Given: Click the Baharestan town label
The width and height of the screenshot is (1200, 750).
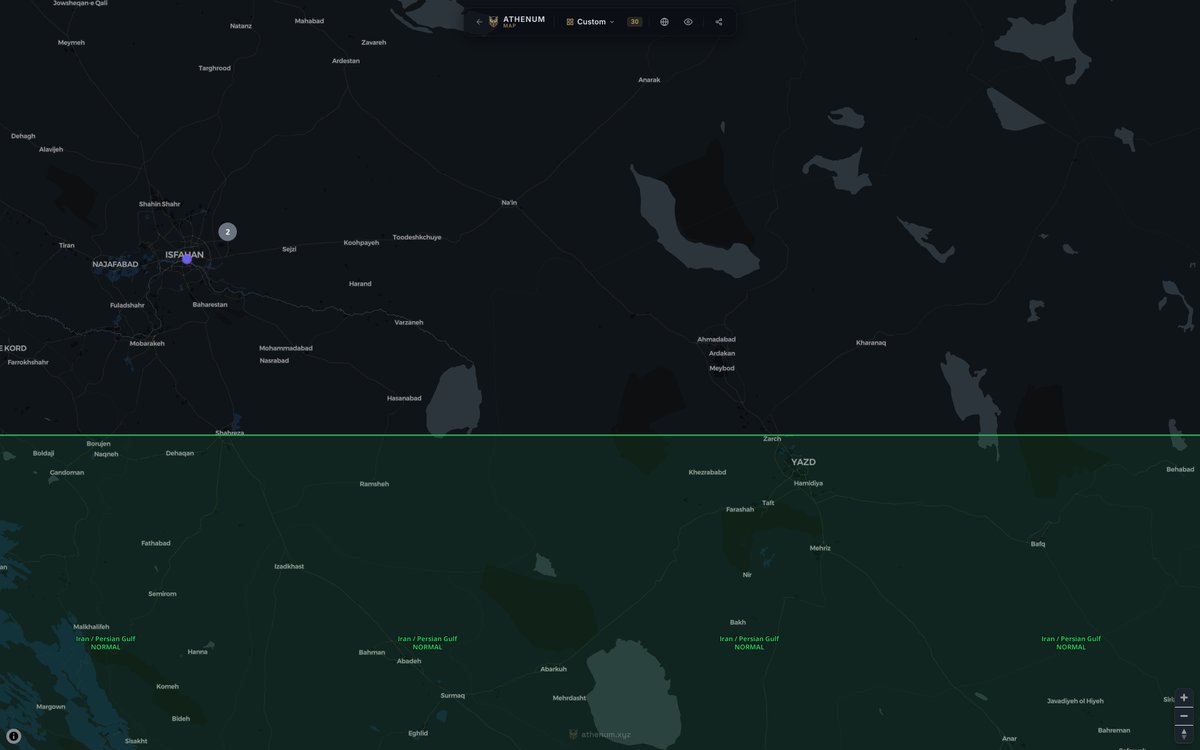Looking at the screenshot, I should 210,304.
